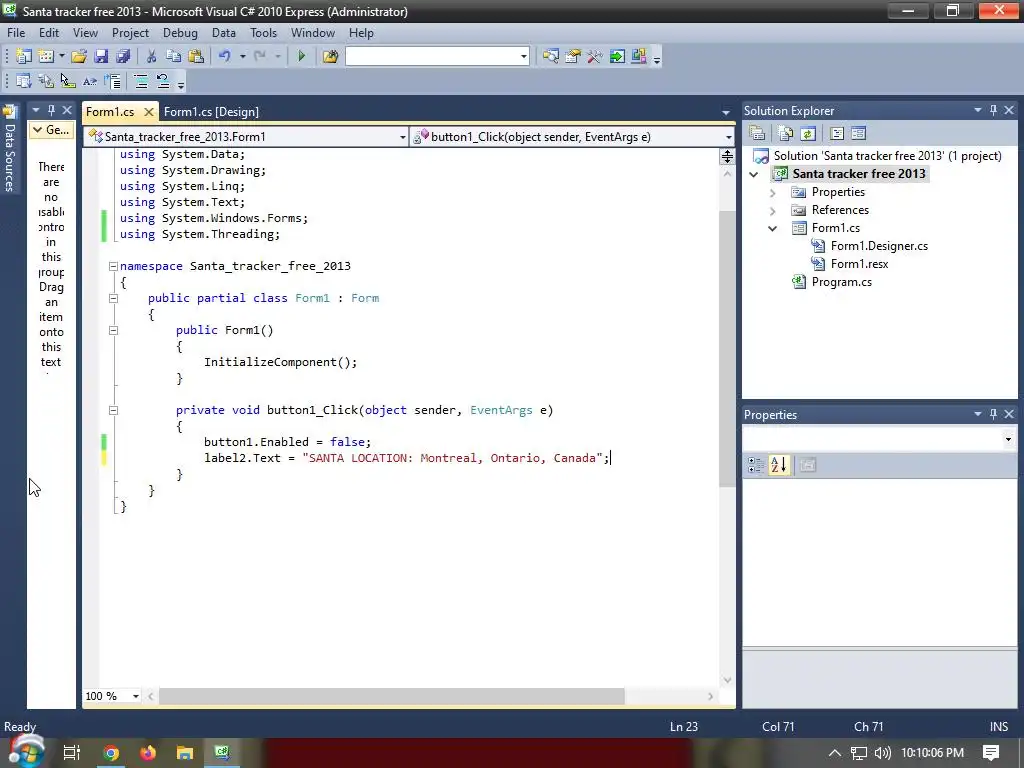Screen dimensions: 1024x768
Task: Open the Edit menu
Action: [x=49, y=33]
